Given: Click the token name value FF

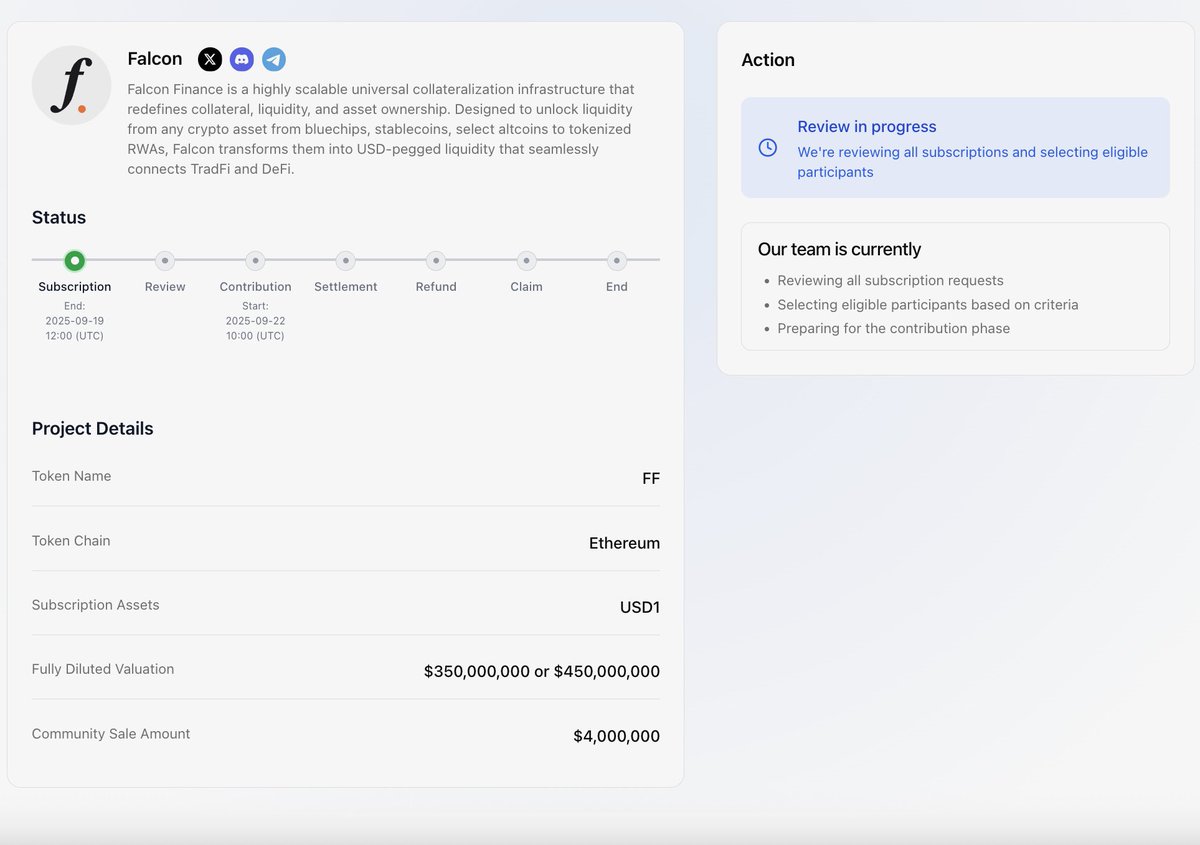Looking at the screenshot, I should point(651,479).
